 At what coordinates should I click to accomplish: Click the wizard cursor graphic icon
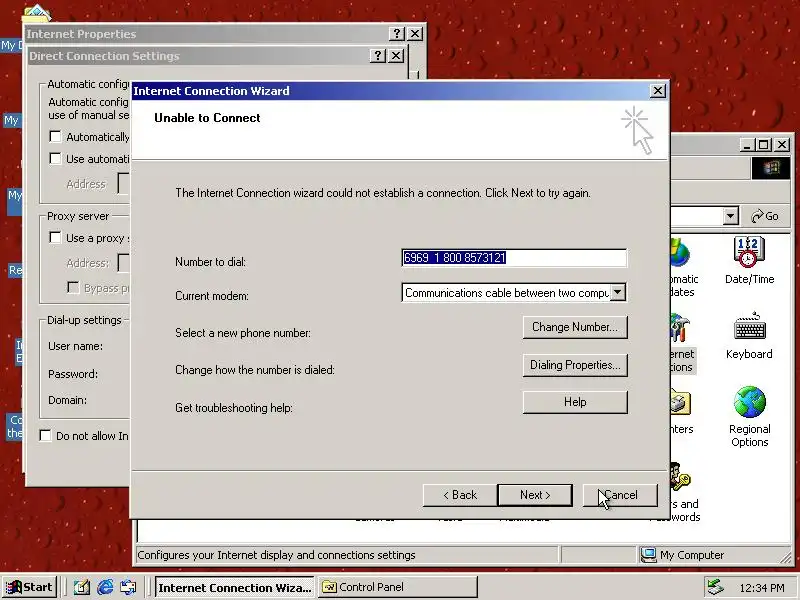[x=638, y=130]
